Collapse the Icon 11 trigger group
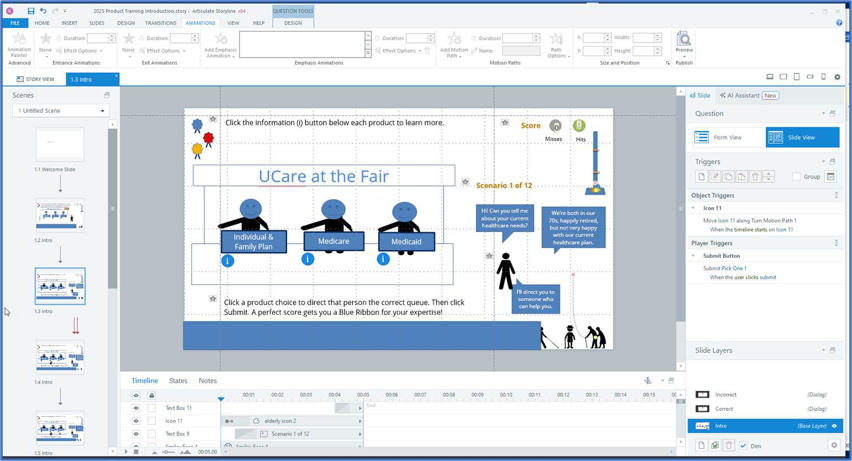The height and width of the screenshot is (461, 852). 693,208
